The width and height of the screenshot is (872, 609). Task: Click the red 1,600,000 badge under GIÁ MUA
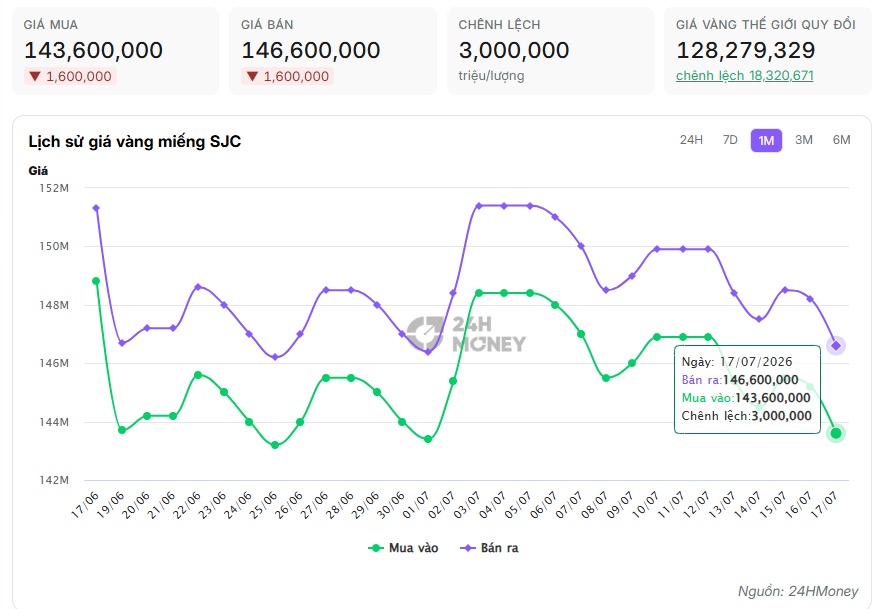[x=70, y=76]
